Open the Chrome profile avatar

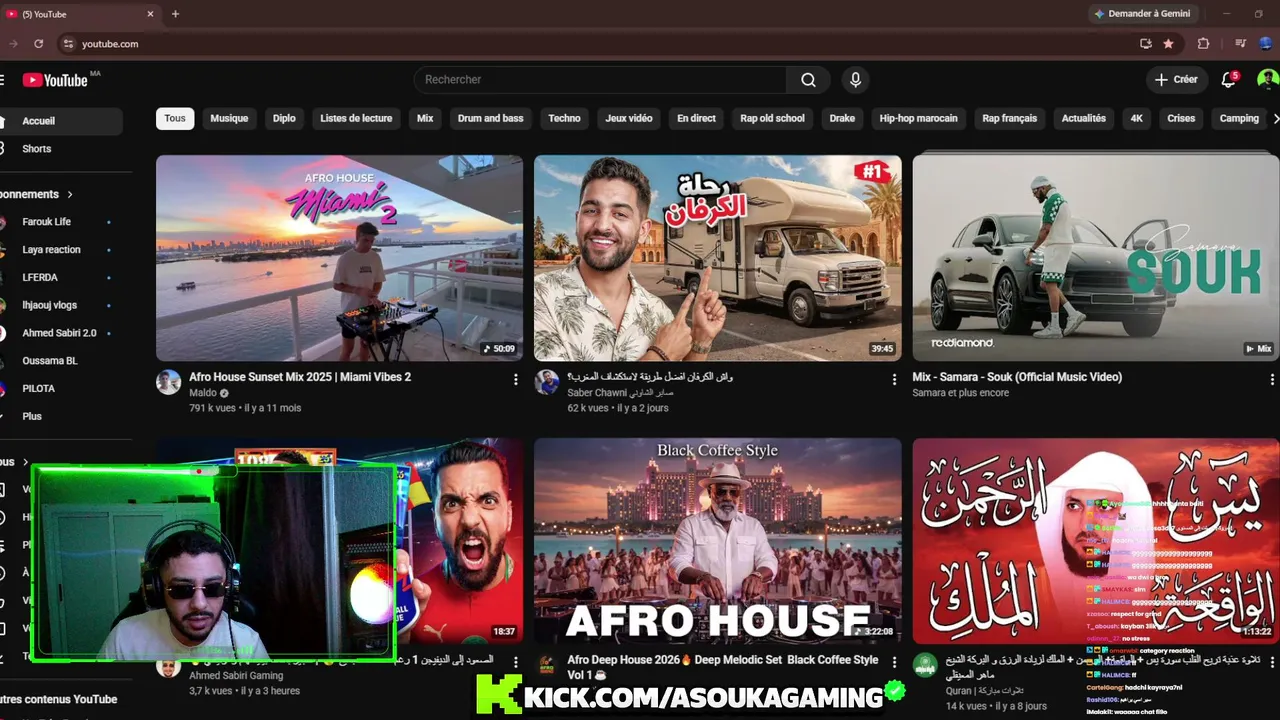pos(1266,44)
